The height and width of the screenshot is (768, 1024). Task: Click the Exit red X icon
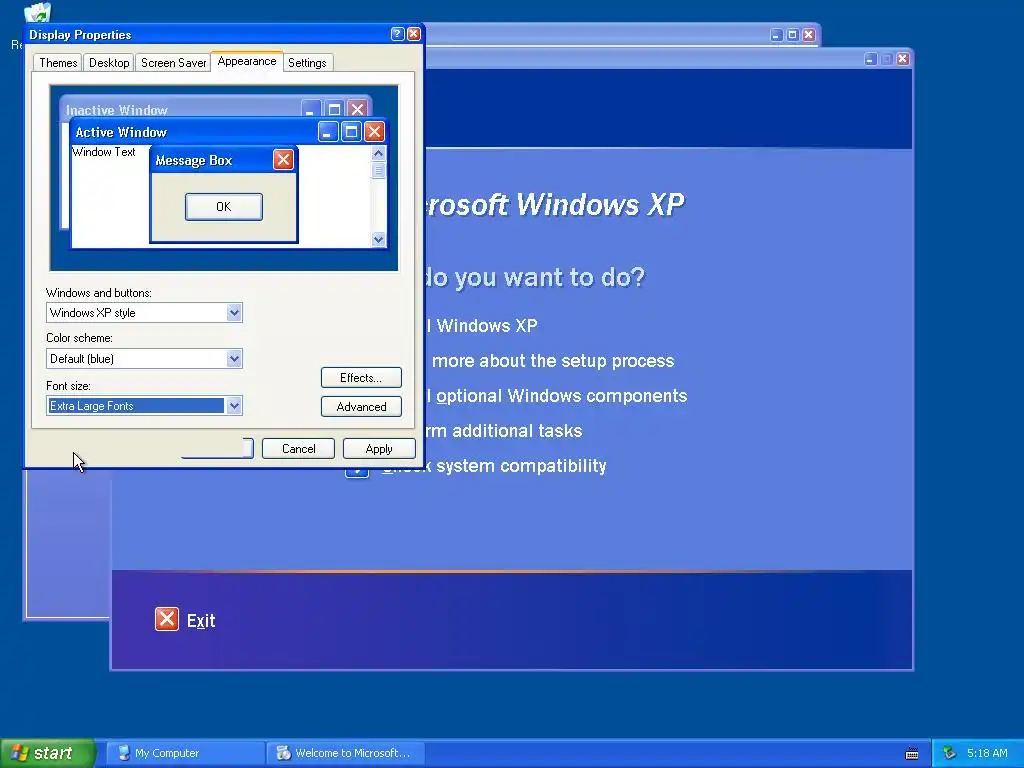click(167, 619)
